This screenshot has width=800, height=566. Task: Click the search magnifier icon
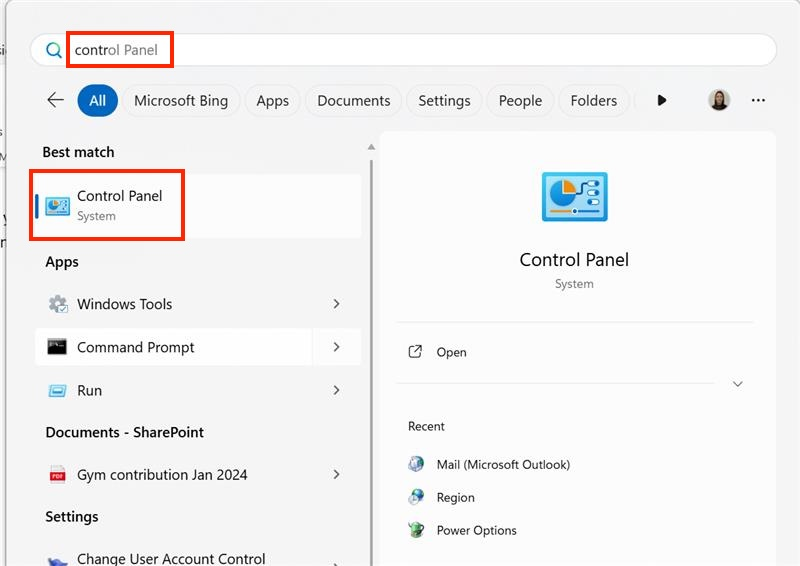point(54,50)
